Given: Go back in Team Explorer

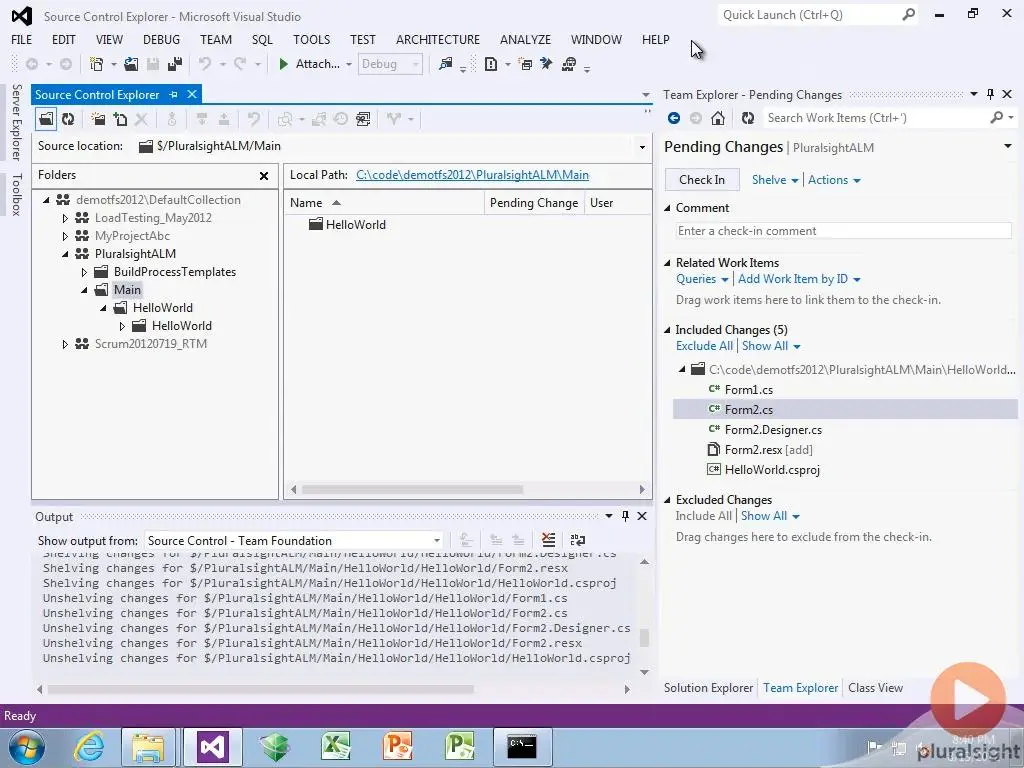Looking at the screenshot, I should 674,118.
